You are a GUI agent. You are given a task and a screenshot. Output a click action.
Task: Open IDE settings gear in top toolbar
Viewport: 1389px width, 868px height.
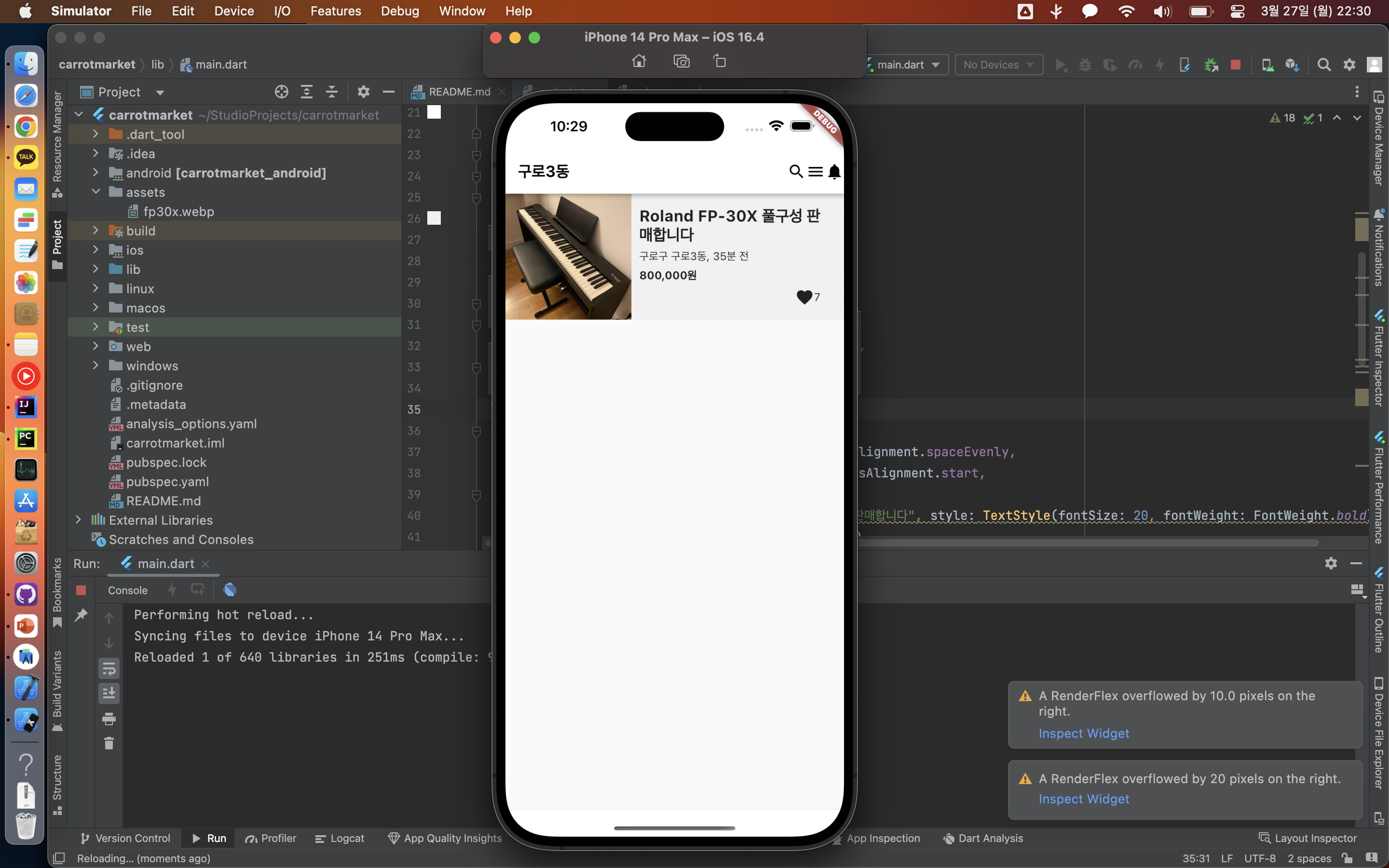pos(1349,65)
